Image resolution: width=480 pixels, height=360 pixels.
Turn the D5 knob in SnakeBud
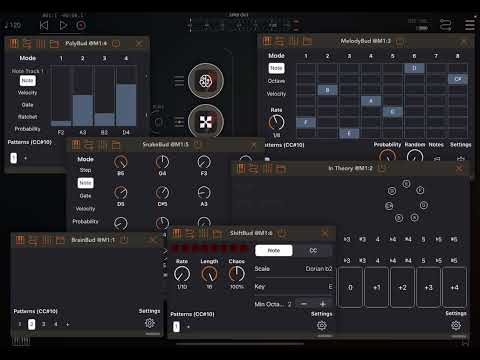pos(121,193)
